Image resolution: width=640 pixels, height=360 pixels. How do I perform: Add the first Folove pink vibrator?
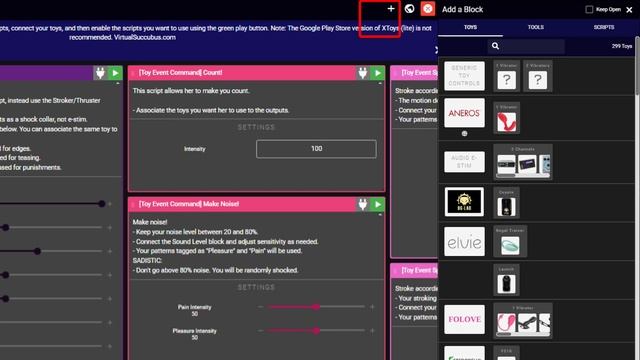click(506, 322)
